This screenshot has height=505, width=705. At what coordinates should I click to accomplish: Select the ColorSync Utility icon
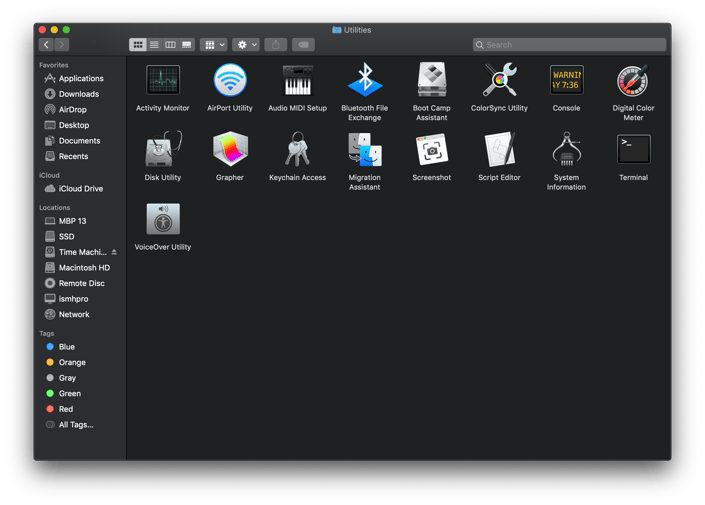pos(499,80)
